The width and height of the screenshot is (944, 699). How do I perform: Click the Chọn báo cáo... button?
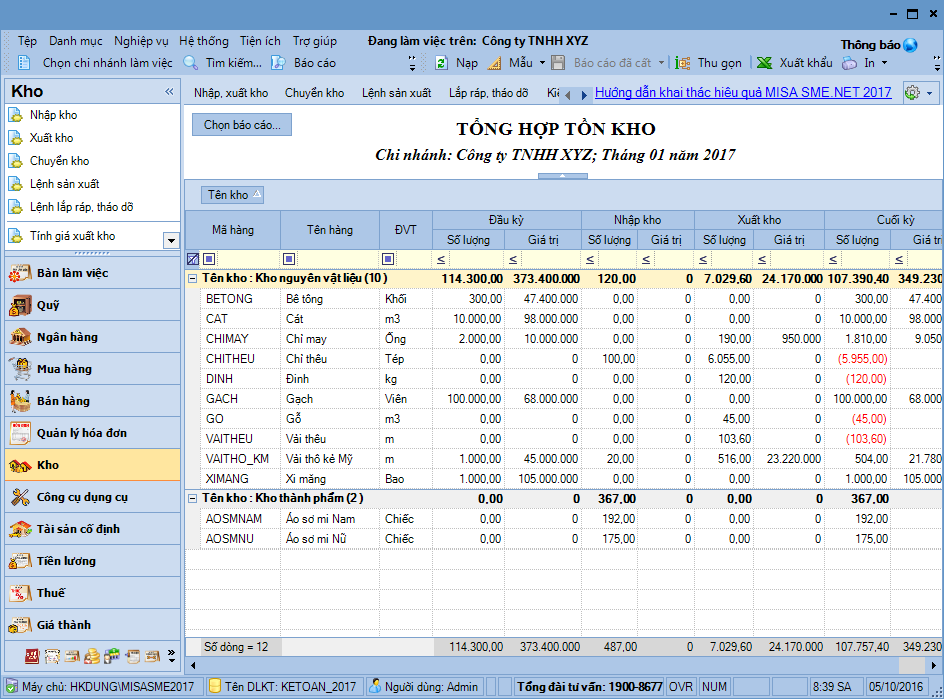pos(242,125)
